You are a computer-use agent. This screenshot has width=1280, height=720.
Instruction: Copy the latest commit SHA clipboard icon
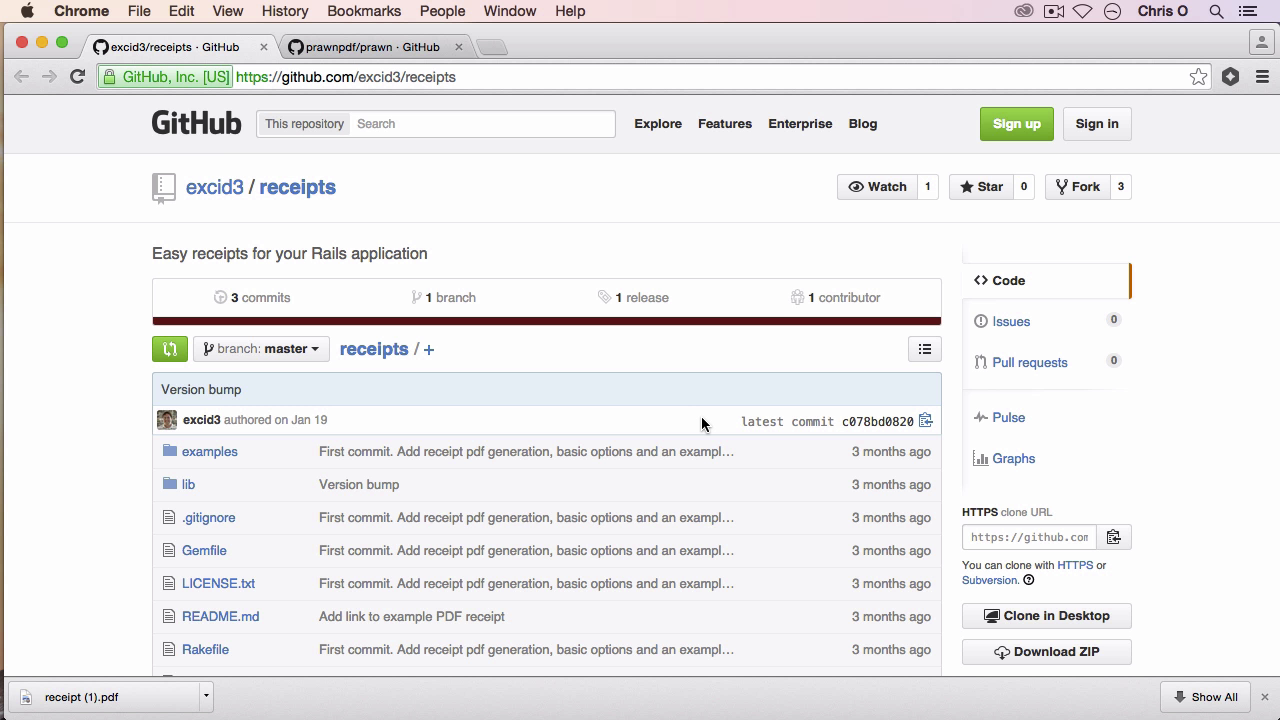pos(926,421)
